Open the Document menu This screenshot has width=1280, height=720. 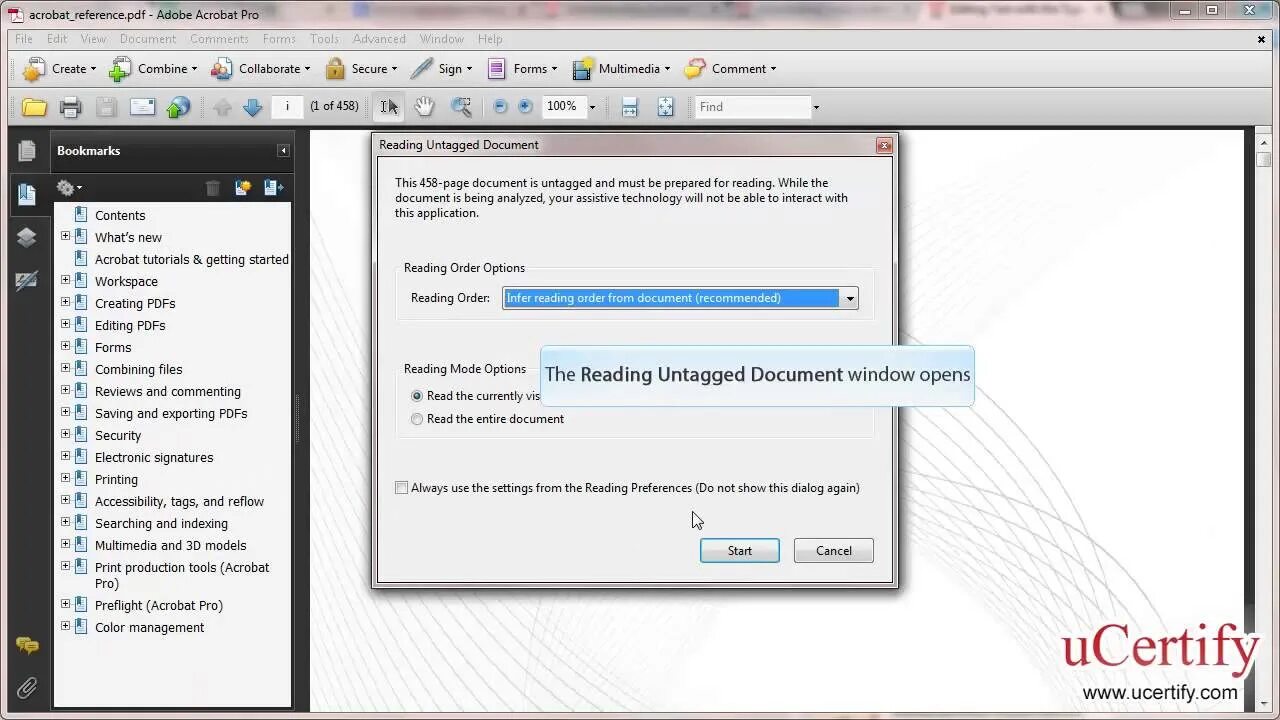point(148,39)
